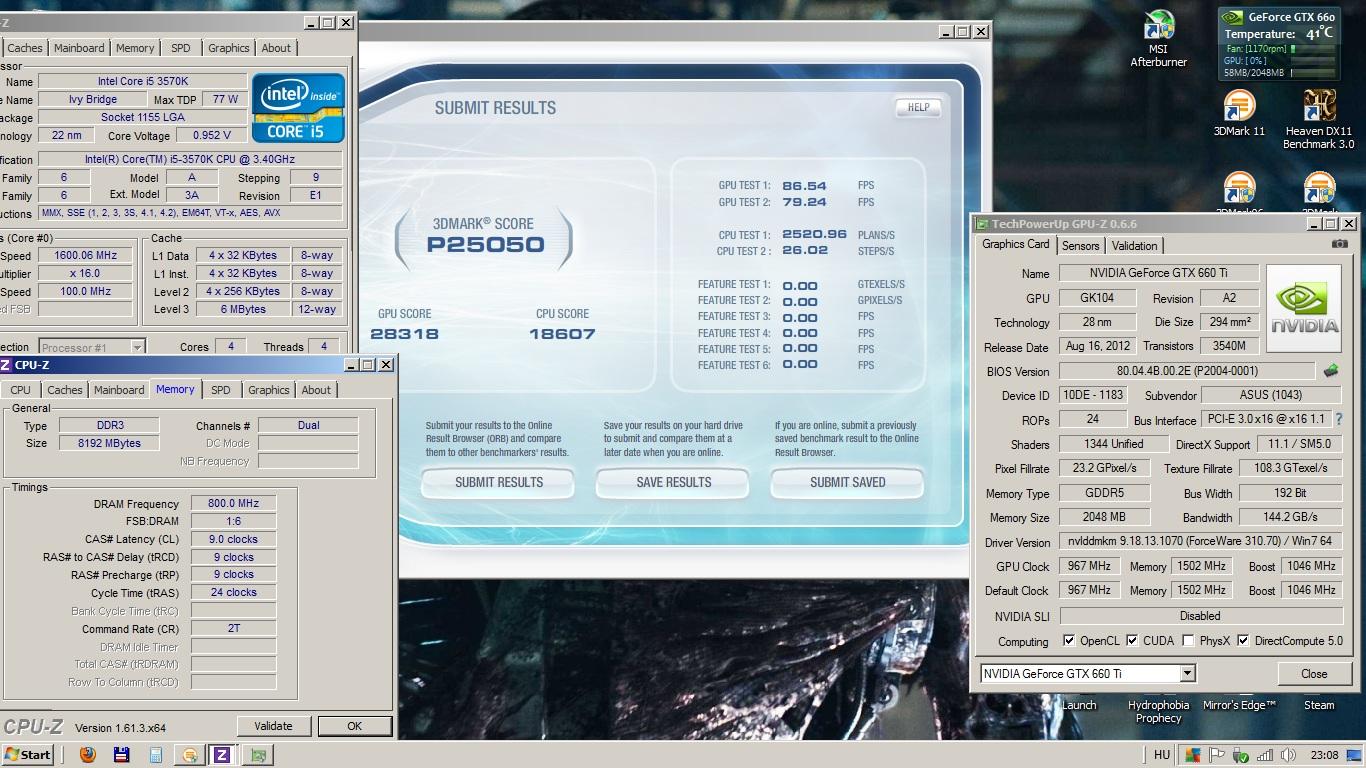
Task: Click the Hydrophobia Prophecy shortcut label
Action: pyautogui.click(x=1158, y=712)
